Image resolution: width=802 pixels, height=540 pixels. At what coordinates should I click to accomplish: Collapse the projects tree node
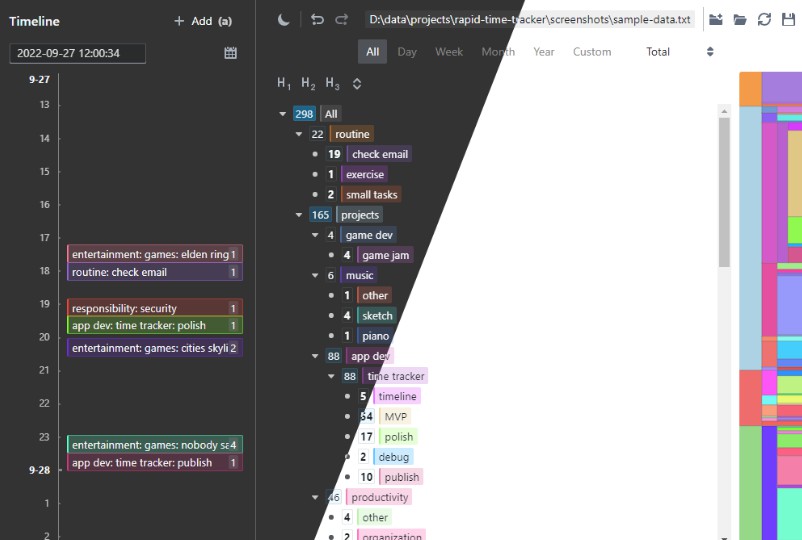coord(299,215)
